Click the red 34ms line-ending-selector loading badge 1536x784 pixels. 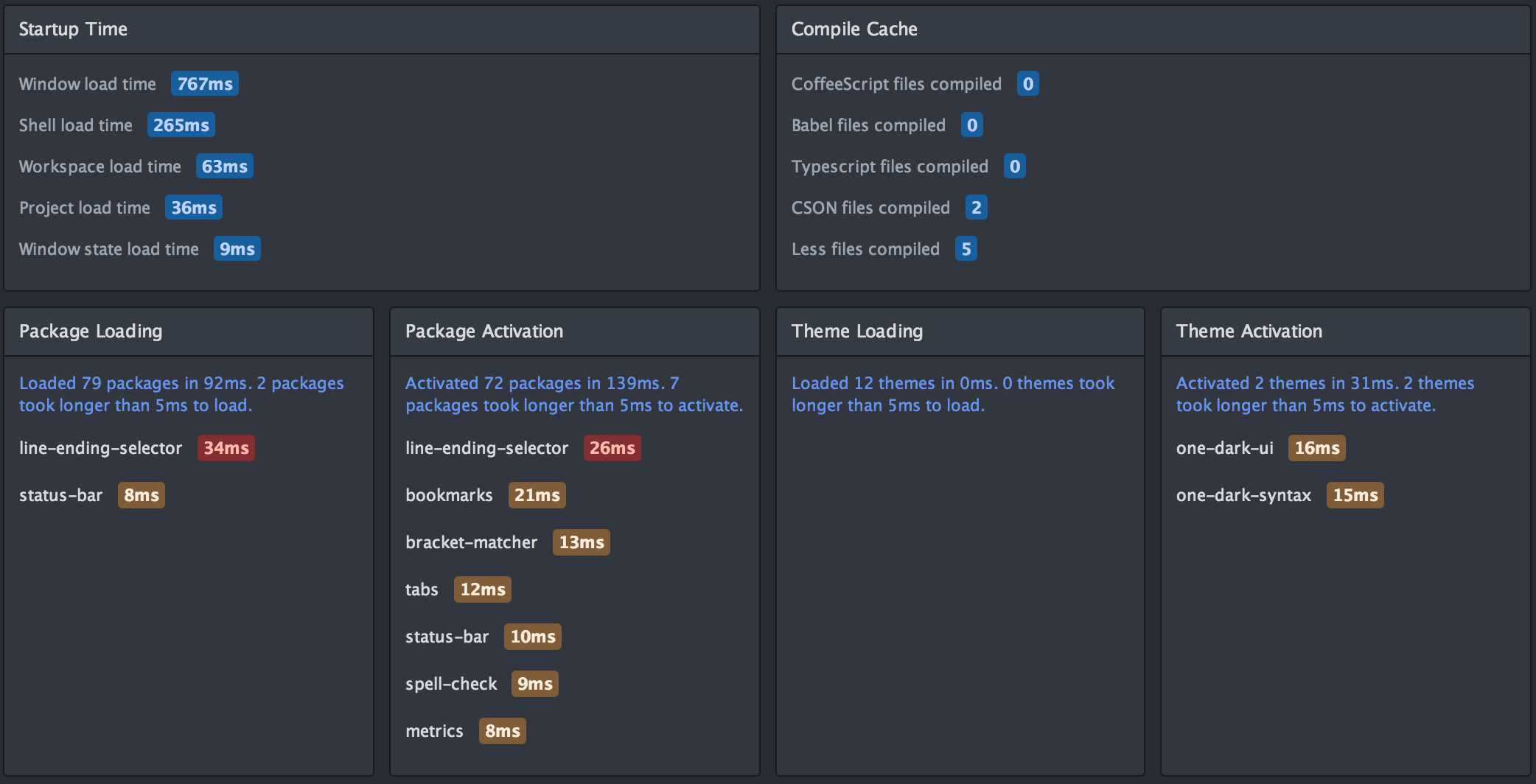click(226, 448)
